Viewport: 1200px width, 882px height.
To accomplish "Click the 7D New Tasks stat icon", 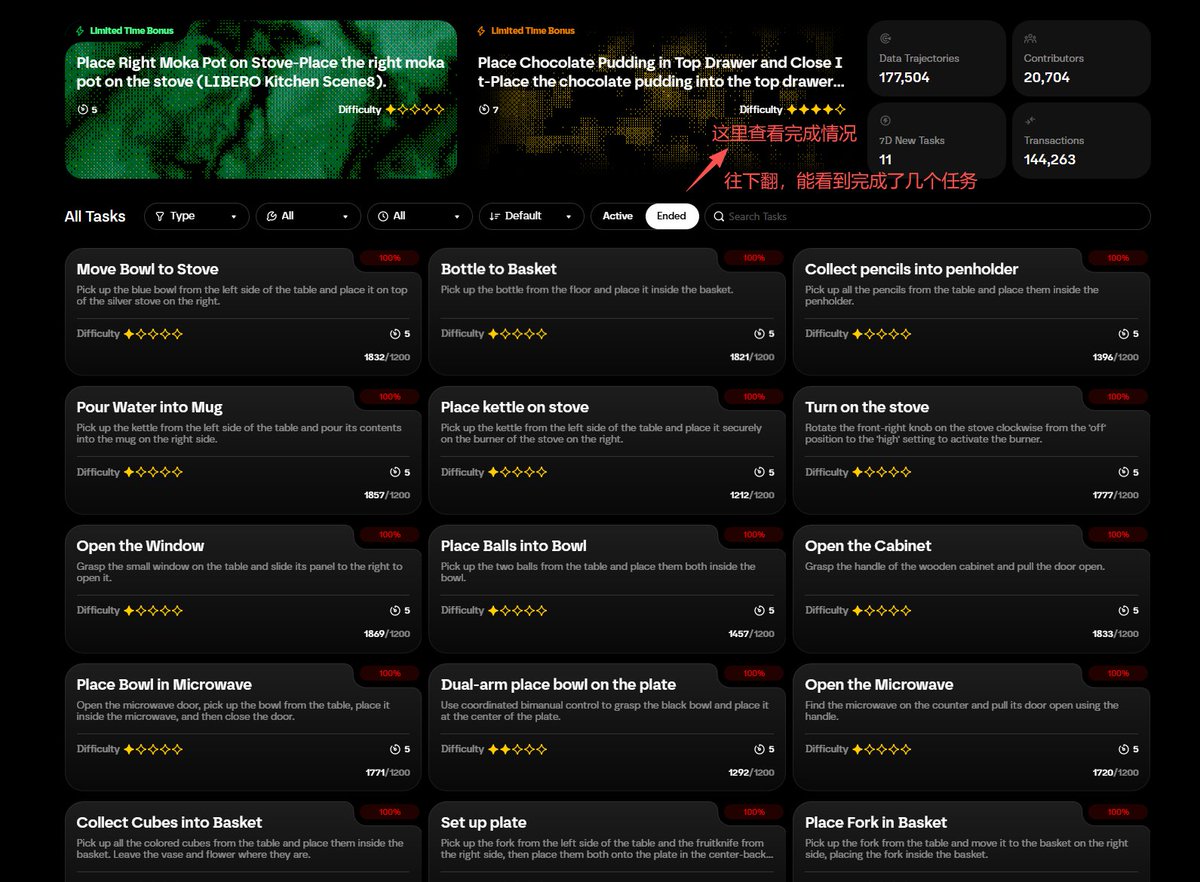I will click(885, 121).
